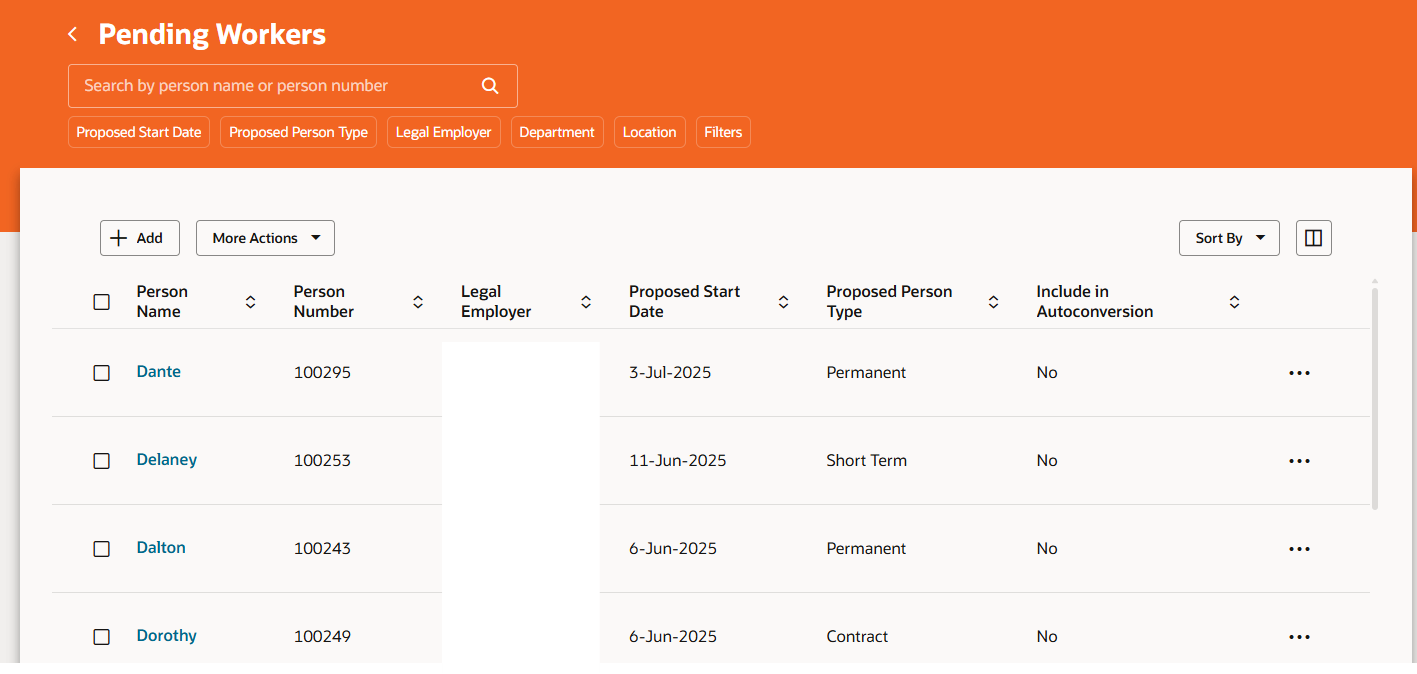Click person number 100295
This screenshot has width=1417, height=674.
322,373
